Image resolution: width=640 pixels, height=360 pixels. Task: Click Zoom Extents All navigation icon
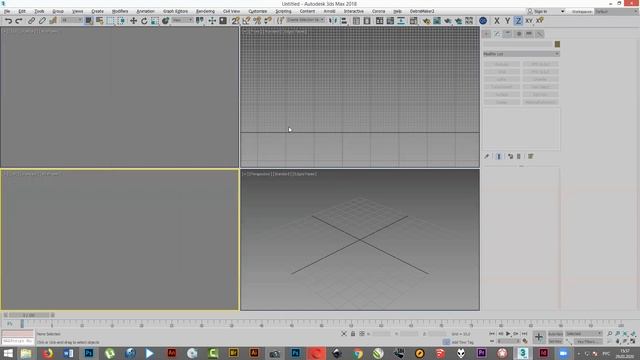633,334
